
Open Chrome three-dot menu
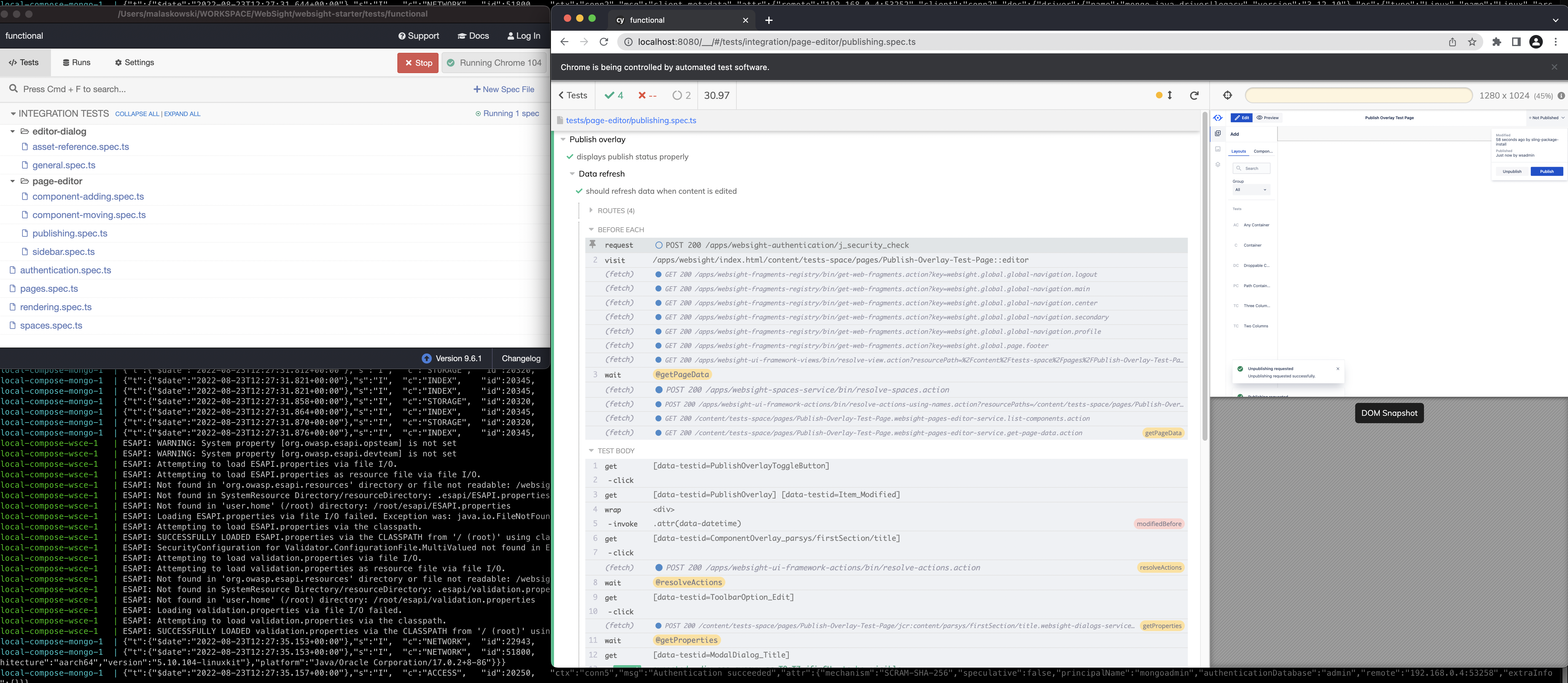[1556, 42]
